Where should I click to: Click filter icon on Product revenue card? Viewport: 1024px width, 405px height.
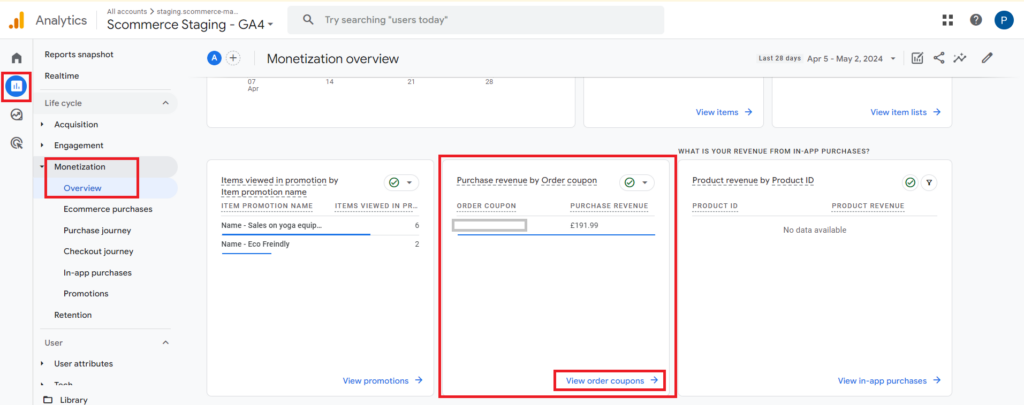click(929, 183)
